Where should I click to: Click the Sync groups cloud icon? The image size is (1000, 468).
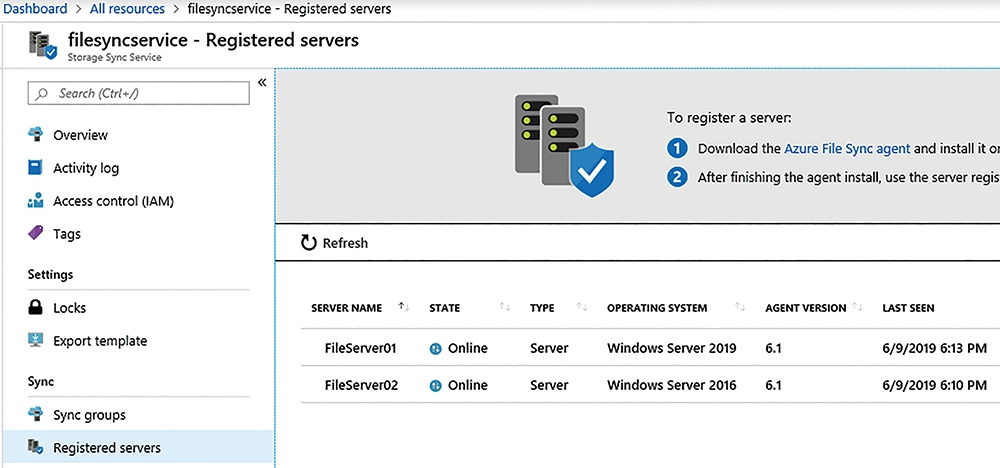tap(36, 414)
